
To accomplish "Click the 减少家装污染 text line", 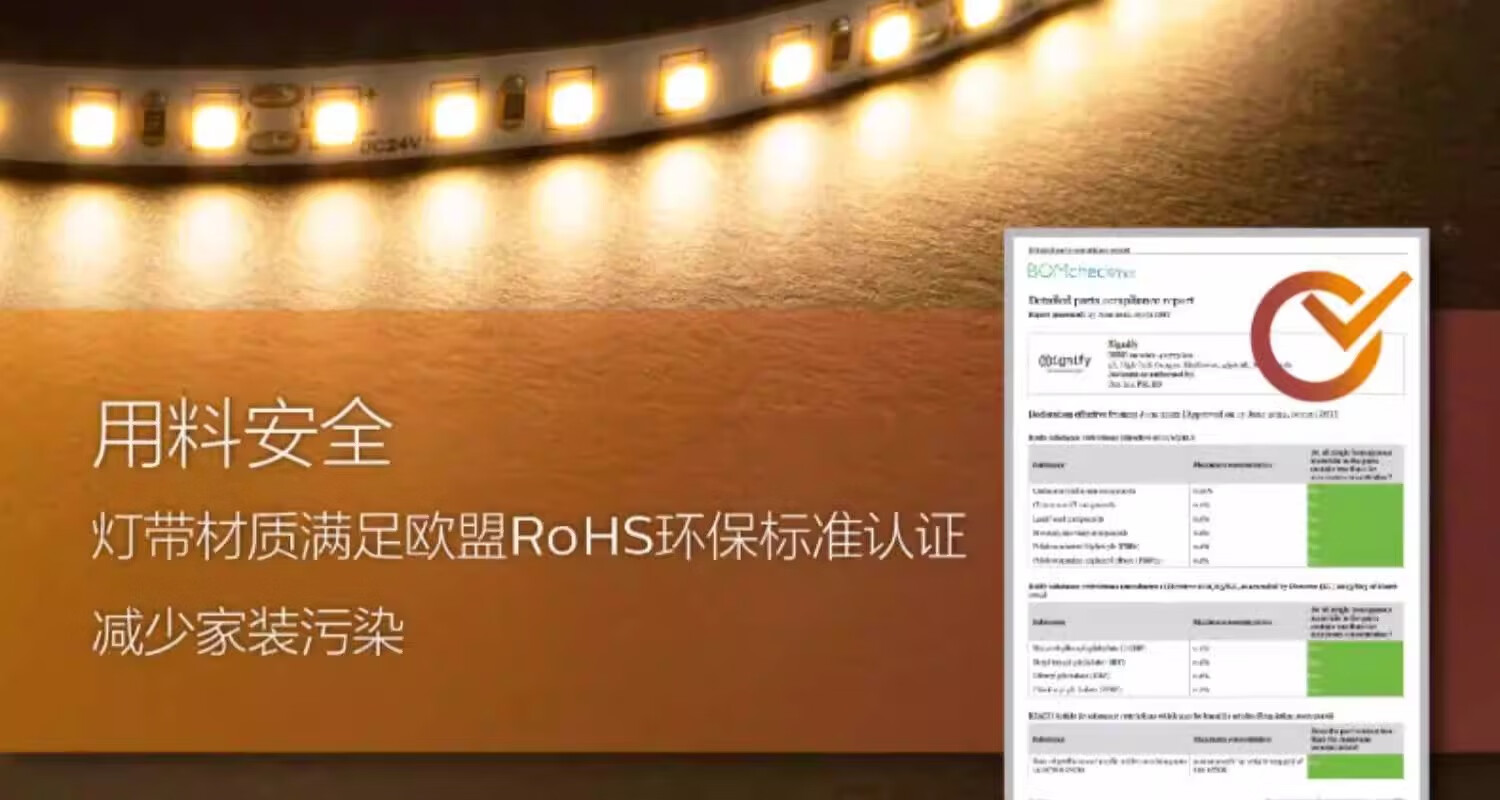I will pos(248,632).
